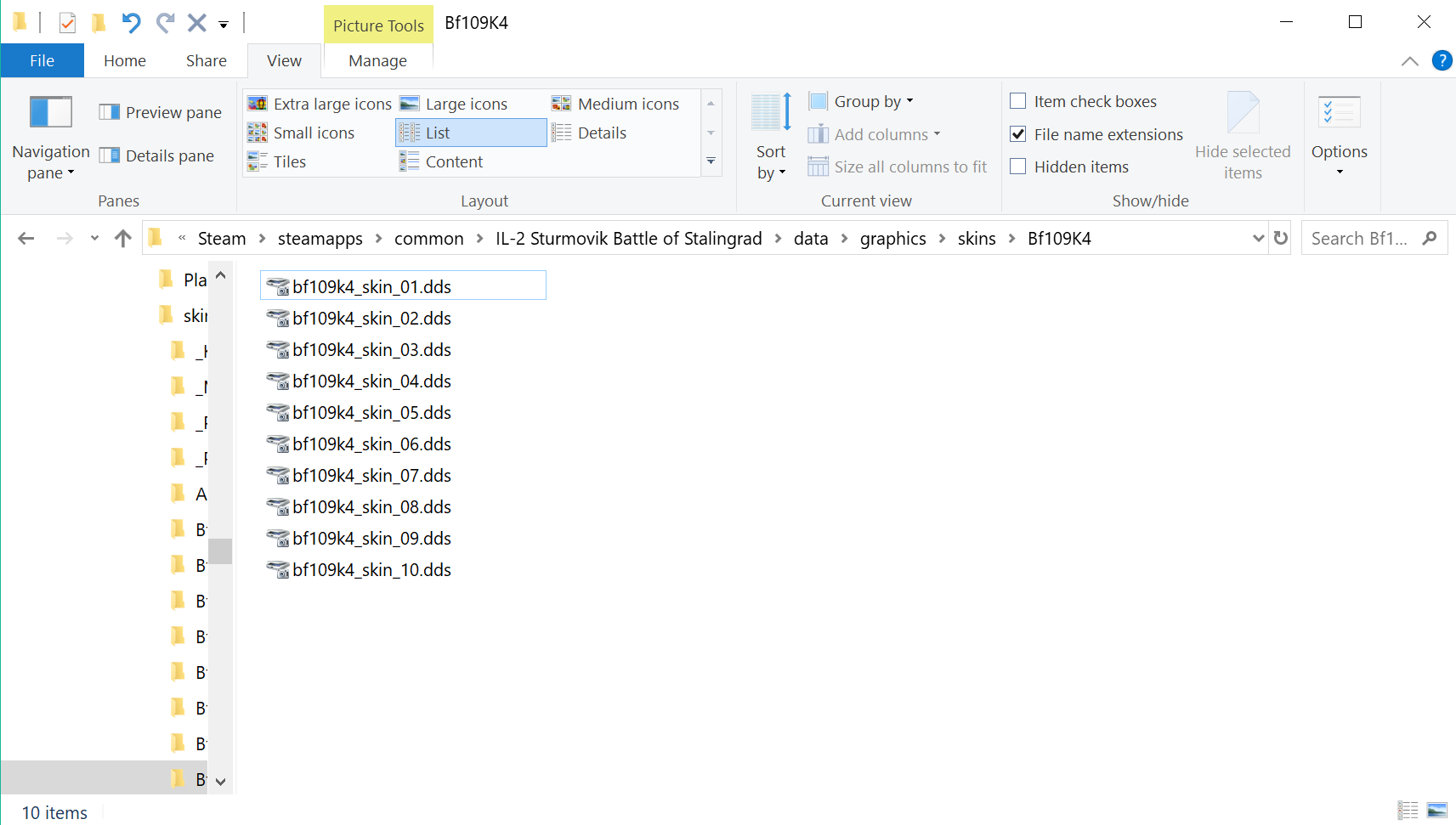Expand the address bar history dropdown
This screenshot has height=825, width=1456.
pos(1259,239)
